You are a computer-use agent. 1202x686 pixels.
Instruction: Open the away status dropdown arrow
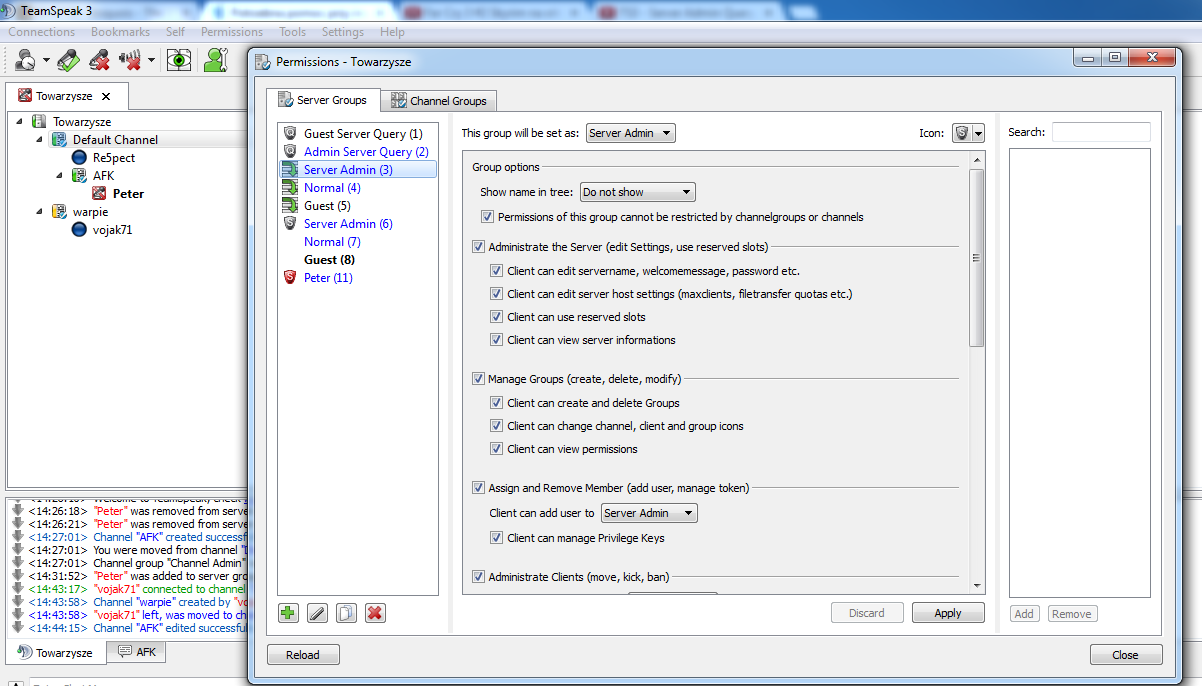coord(46,60)
